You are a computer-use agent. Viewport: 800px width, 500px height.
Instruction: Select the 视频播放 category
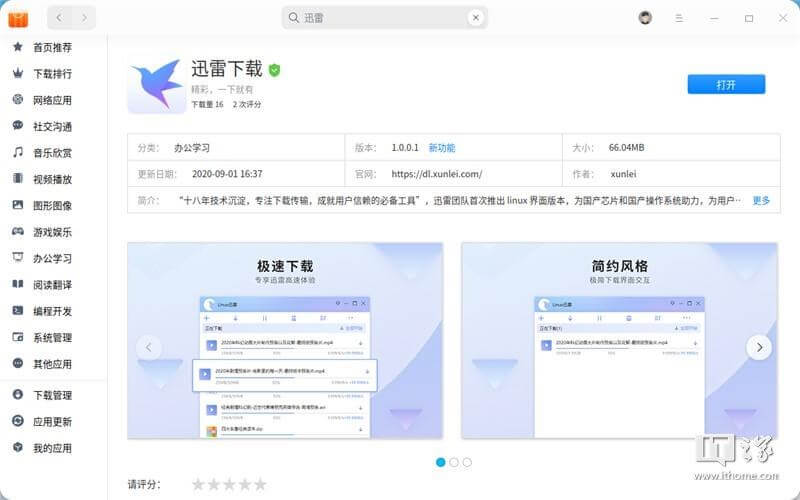52,180
